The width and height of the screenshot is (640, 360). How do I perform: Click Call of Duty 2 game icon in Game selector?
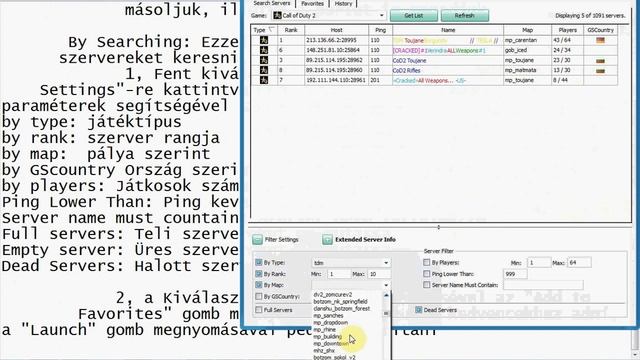click(x=277, y=16)
